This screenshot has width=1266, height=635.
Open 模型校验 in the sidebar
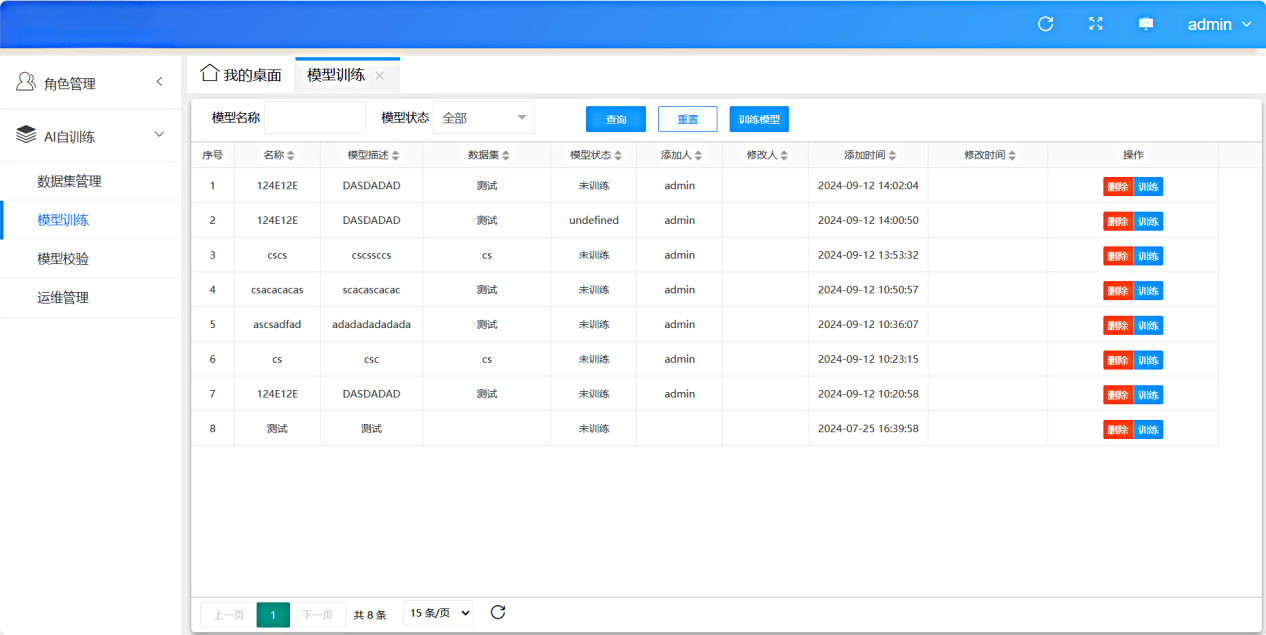(x=63, y=258)
